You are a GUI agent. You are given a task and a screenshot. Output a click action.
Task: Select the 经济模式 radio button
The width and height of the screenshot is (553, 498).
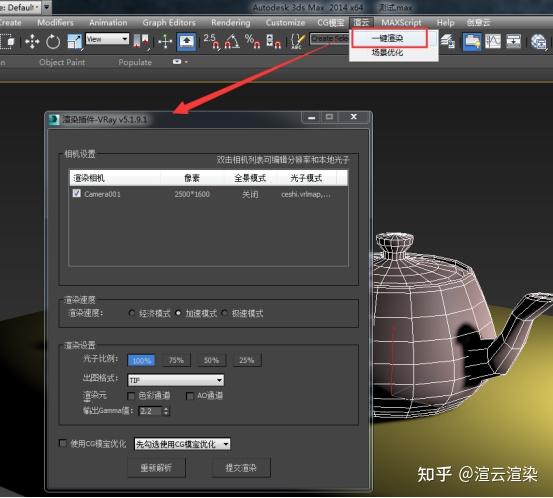(x=132, y=313)
